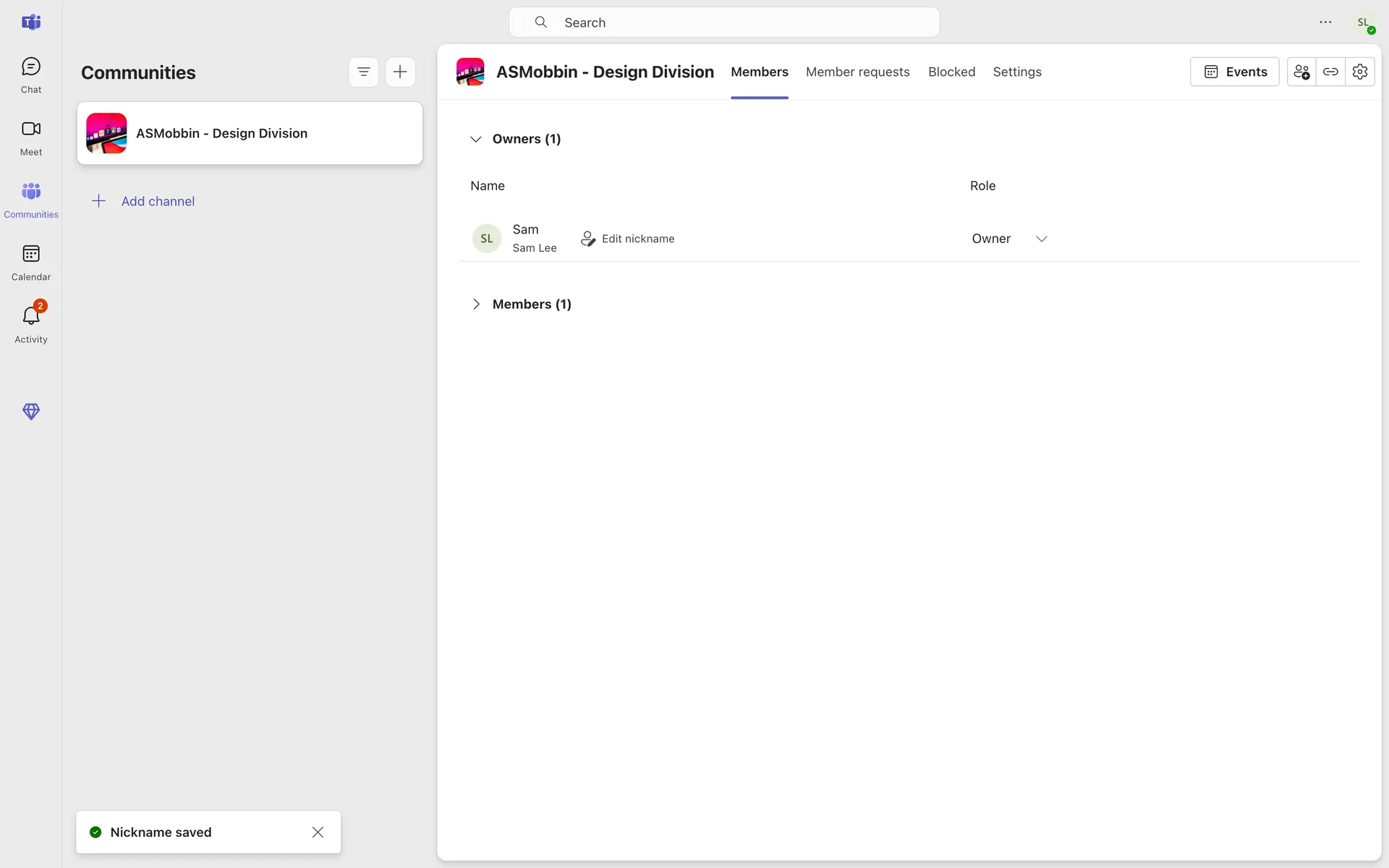This screenshot has height=868, width=1389.
Task: Open the Calendar from the sidebar
Action: point(30,262)
